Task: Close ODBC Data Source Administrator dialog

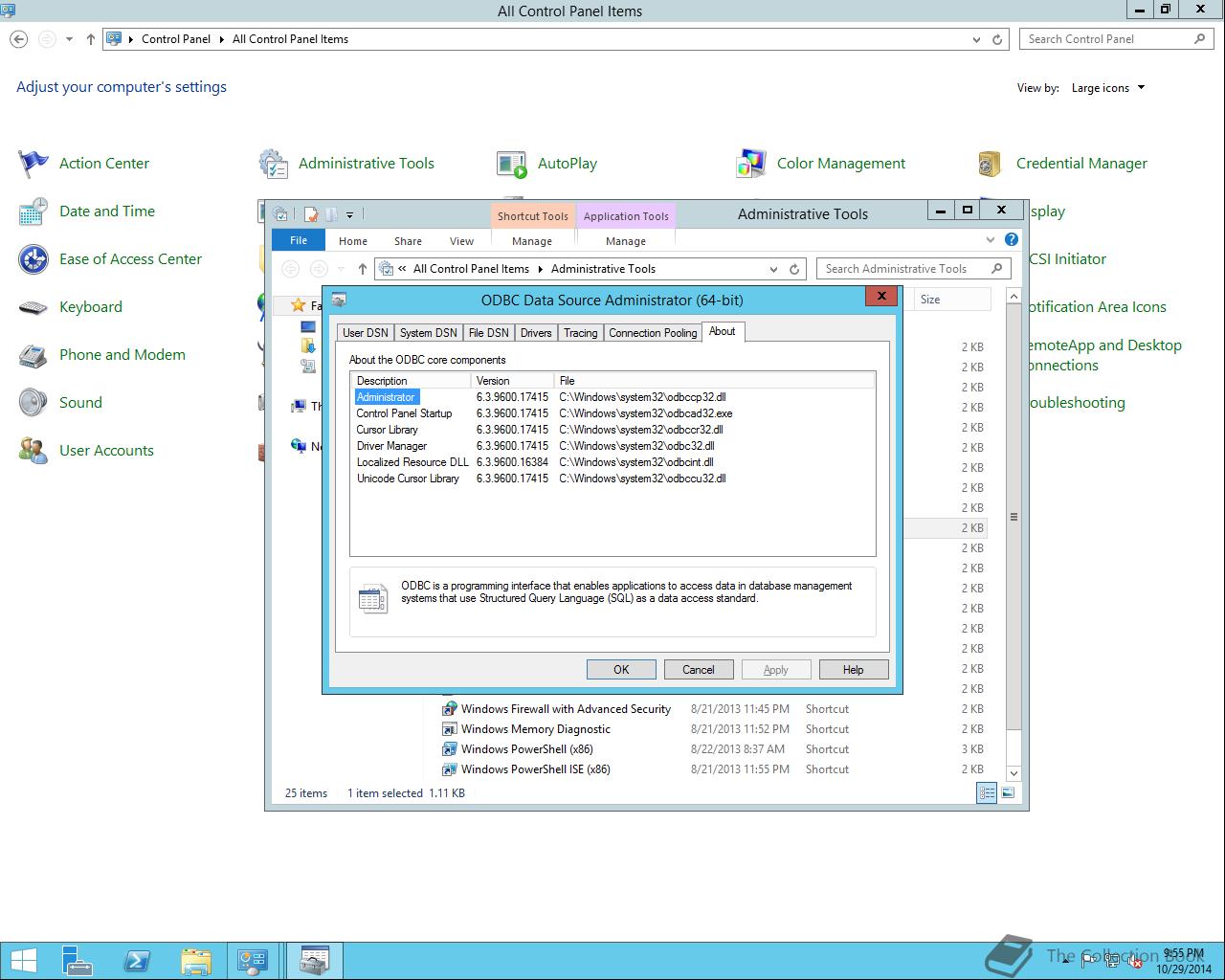Action: (x=880, y=296)
